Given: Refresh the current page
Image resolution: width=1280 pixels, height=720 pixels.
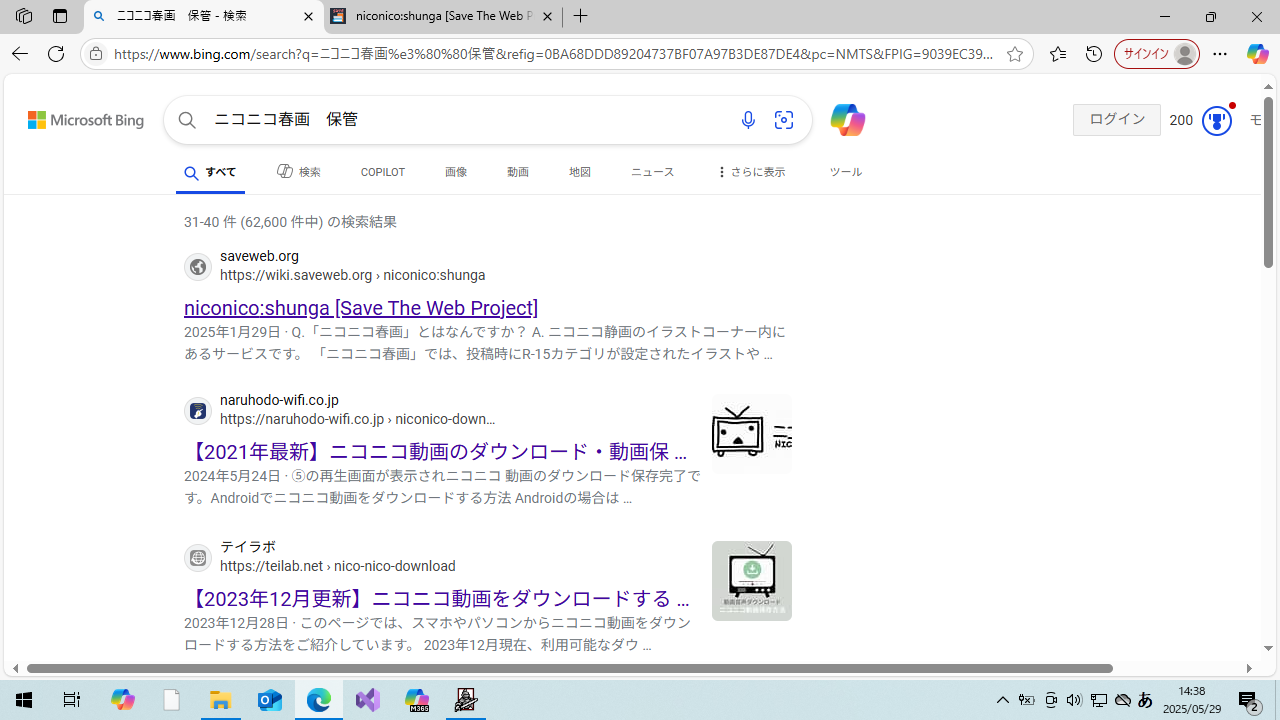Looking at the screenshot, I should (56, 54).
